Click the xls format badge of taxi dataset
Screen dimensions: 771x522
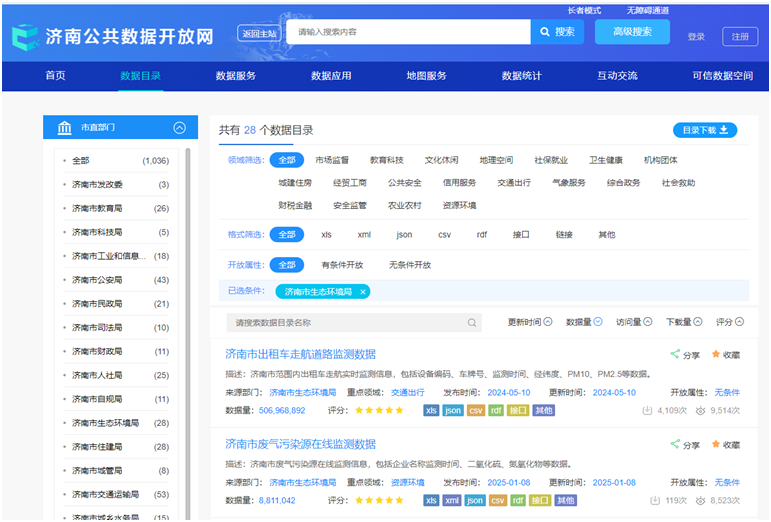[x=431, y=410]
